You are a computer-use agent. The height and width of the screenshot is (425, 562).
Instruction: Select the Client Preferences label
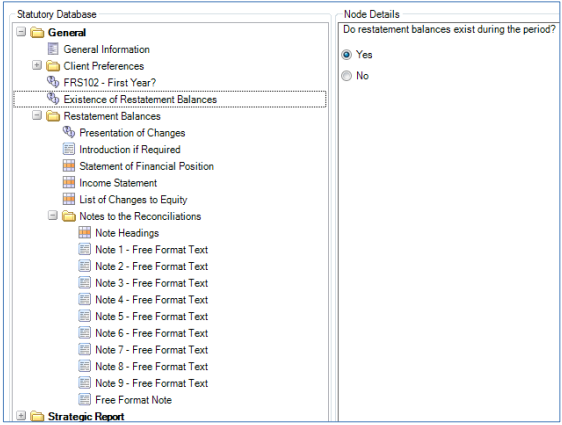tap(104, 66)
